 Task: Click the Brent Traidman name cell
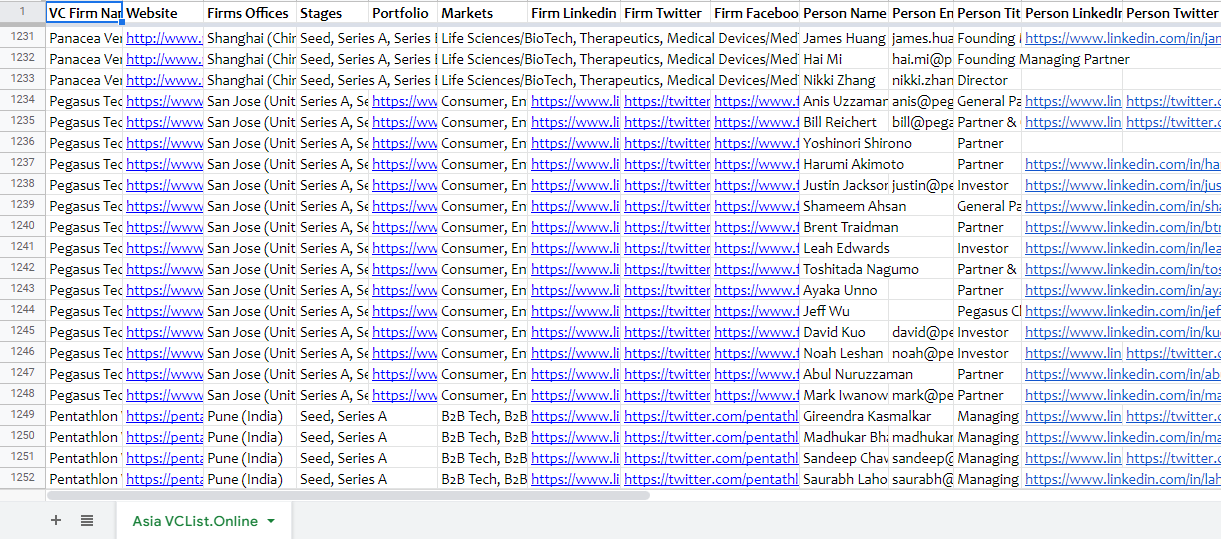(845, 227)
